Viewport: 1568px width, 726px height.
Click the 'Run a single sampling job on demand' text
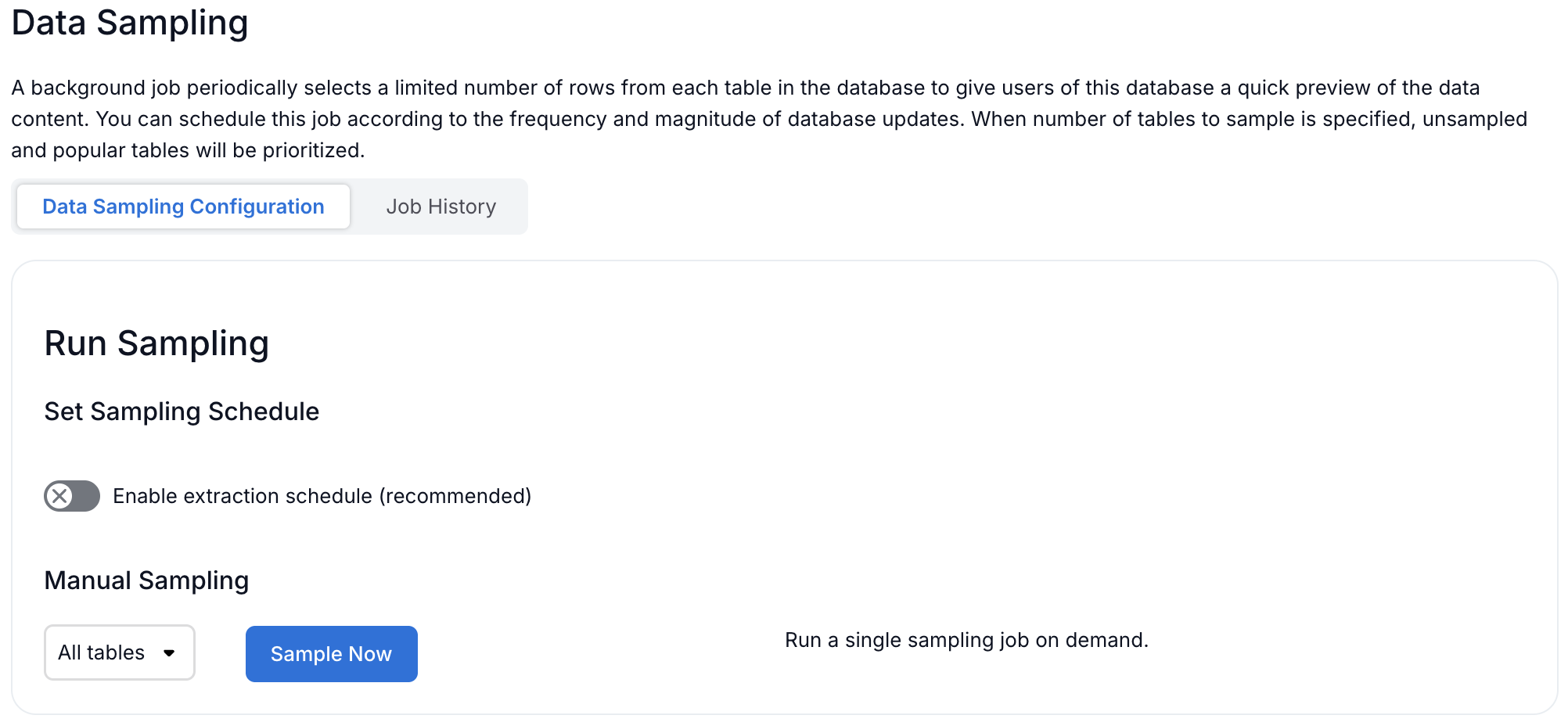pos(966,640)
